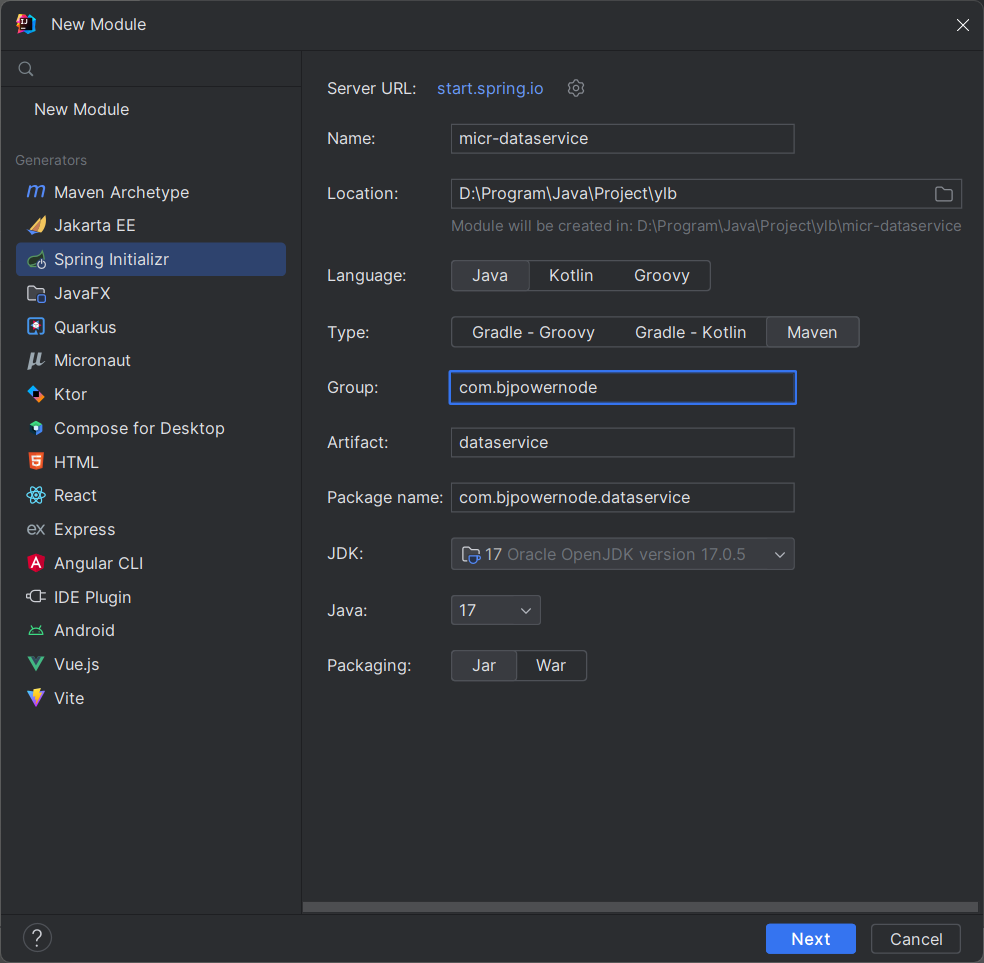Image resolution: width=984 pixels, height=963 pixels.
Task: Click the Android robot icon
Action: pos(36,630)
